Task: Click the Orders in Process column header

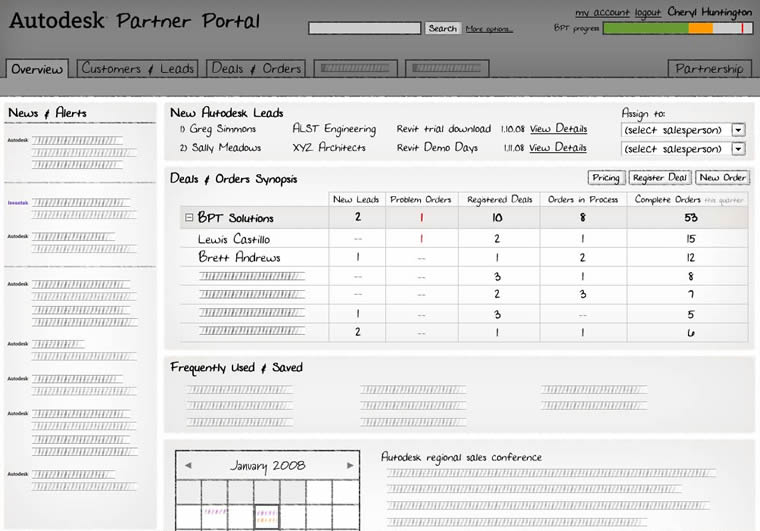Action: 583,200
